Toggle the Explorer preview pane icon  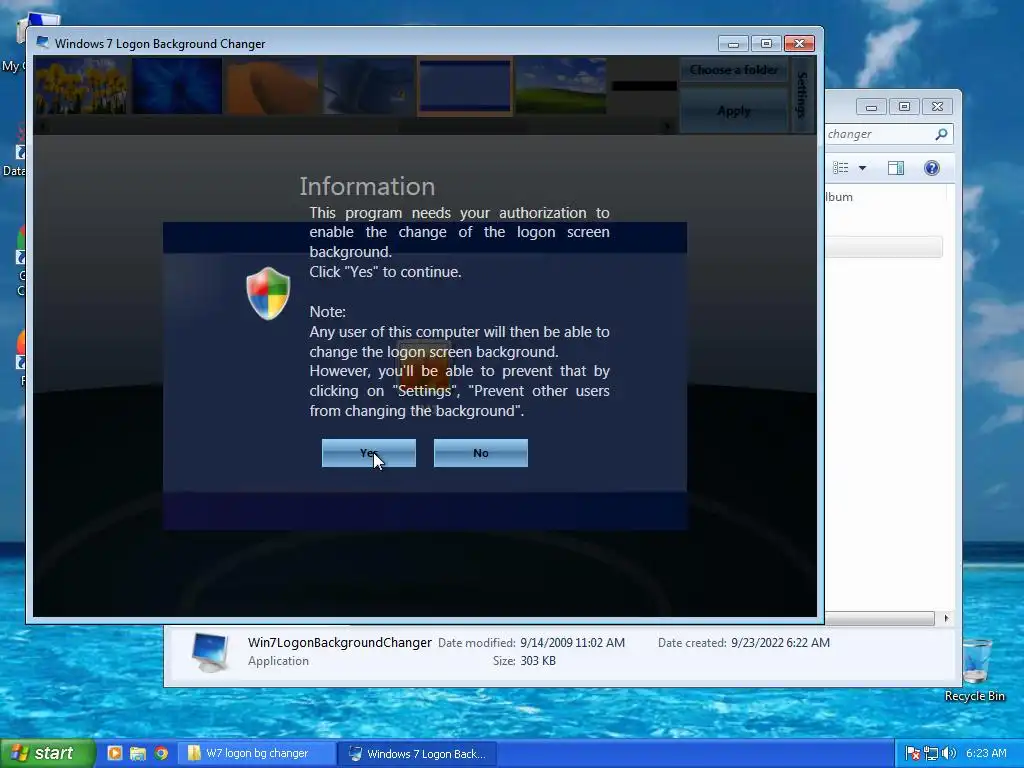click(896, 168)
